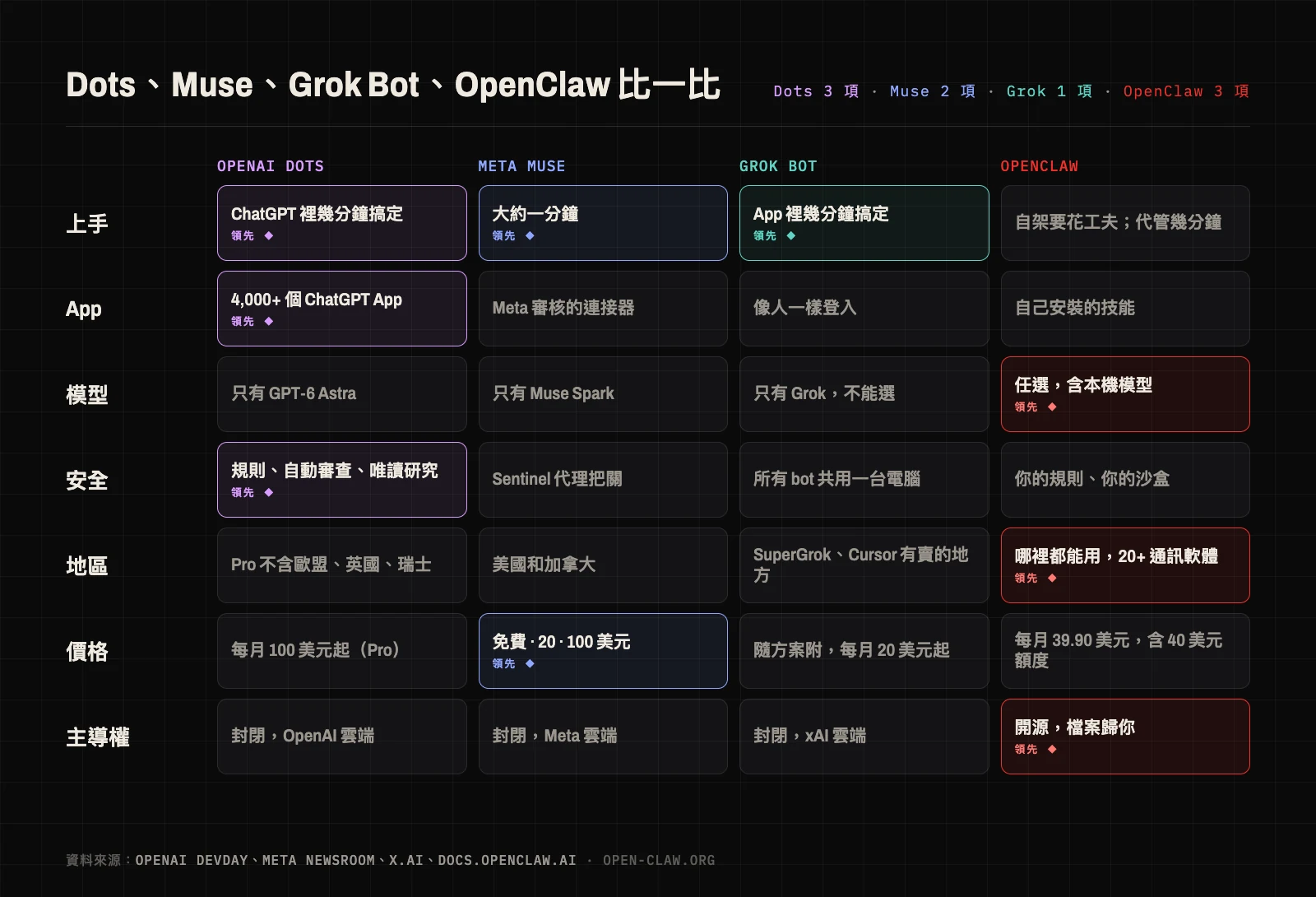Click the Muse 2 項 score in header
Image resolution: width=1316 pixels, height=897 pixels.
tap(933, 91)
